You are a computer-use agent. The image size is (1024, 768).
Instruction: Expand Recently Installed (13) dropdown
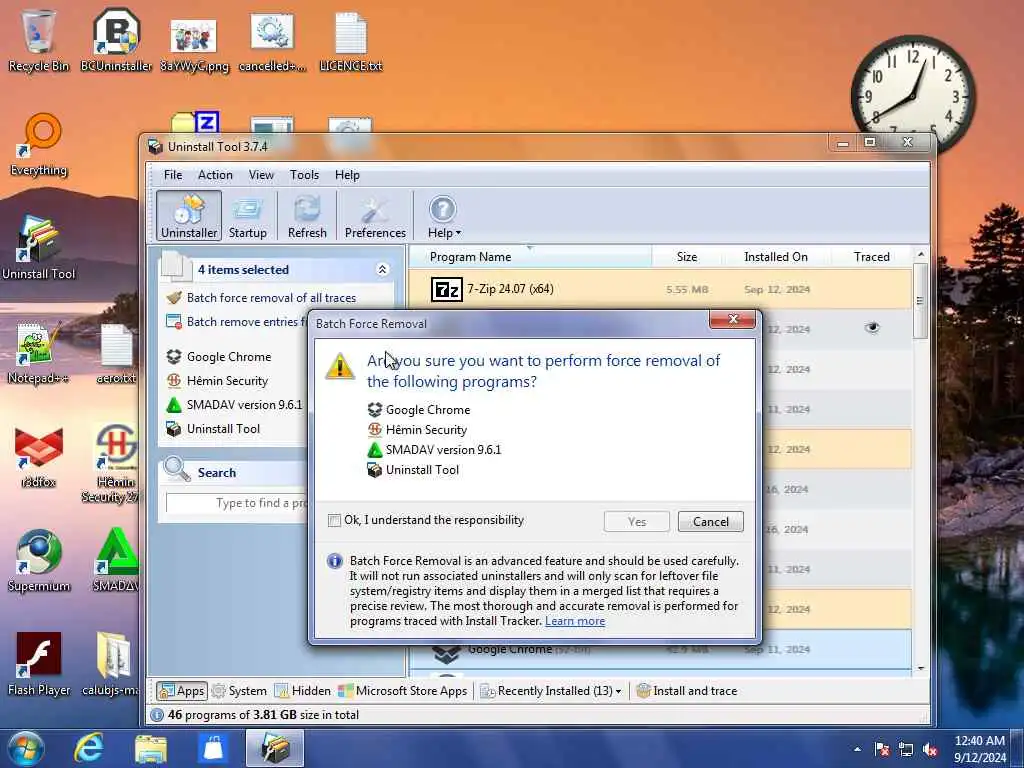(x=551, y=691)
